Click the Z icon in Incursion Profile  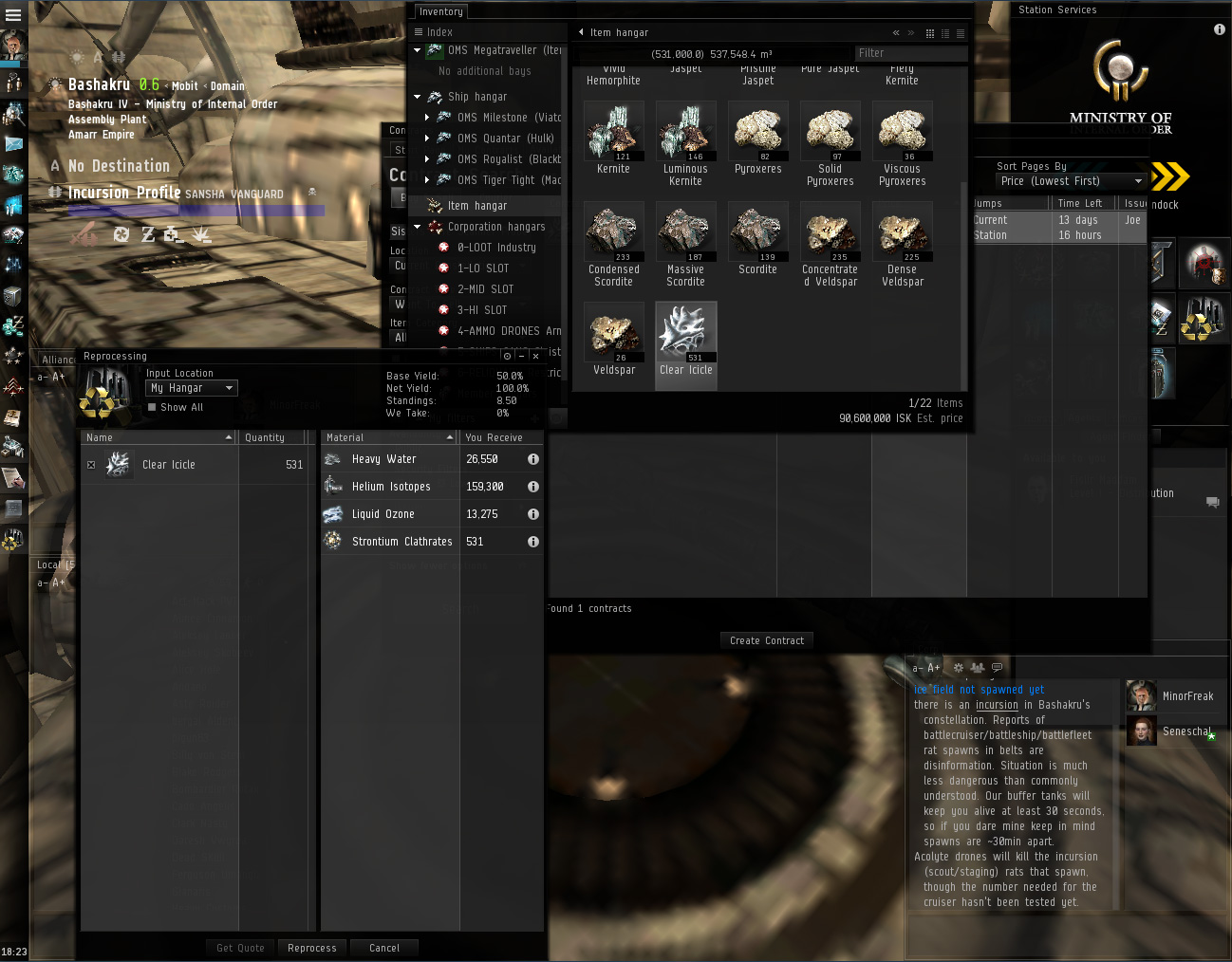coord(148,234)
